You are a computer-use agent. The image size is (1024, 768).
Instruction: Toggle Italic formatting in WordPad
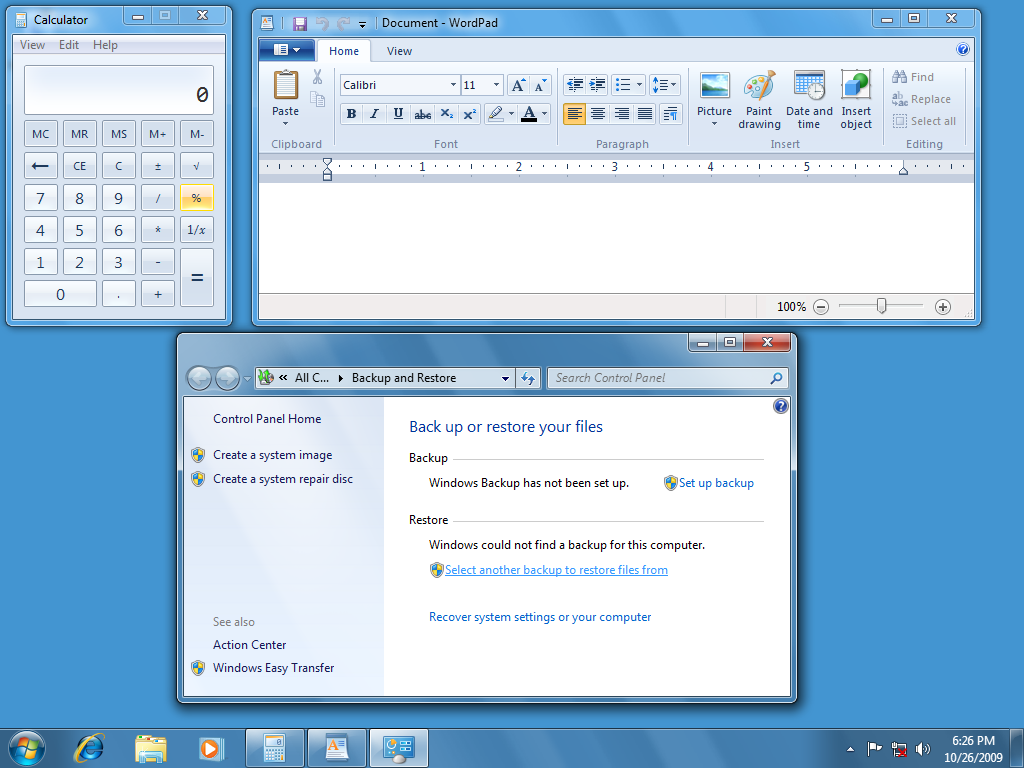[x=374, y=114]
